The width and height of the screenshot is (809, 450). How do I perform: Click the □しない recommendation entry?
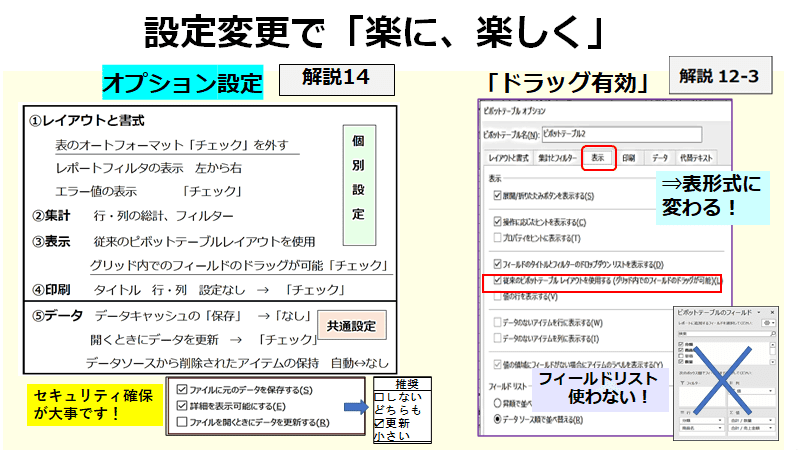[x=398, y=397]
